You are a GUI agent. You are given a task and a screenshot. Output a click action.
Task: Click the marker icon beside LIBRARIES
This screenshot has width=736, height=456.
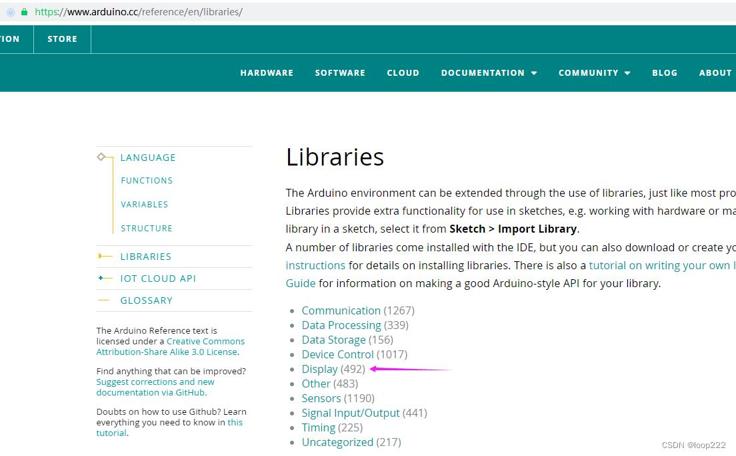(x=100, y=256)
